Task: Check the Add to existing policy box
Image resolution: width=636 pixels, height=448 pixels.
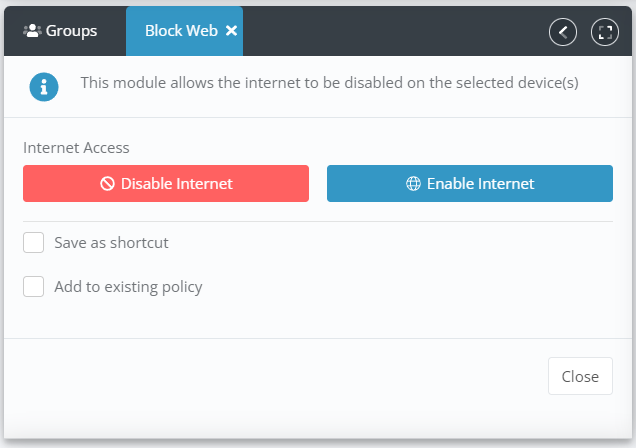Action: click(34, 287)
